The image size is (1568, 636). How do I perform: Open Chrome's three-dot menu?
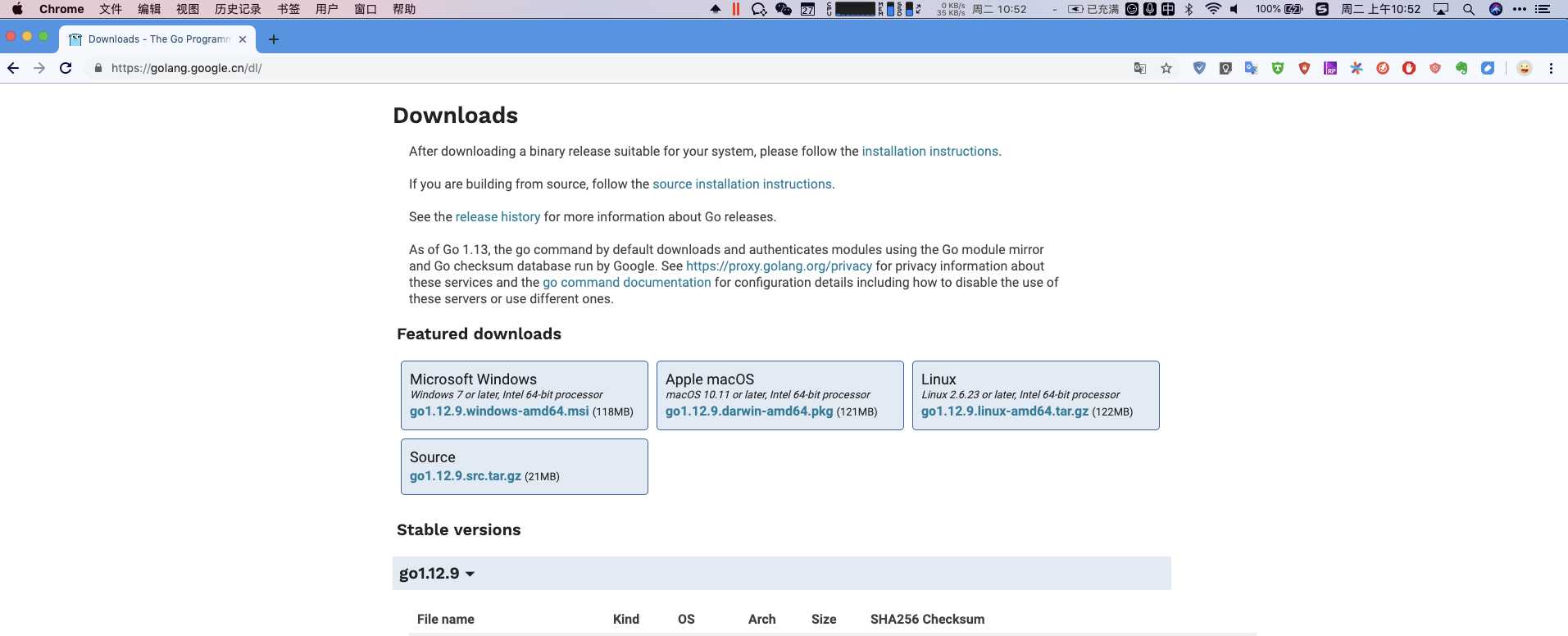pos(1551,68)
